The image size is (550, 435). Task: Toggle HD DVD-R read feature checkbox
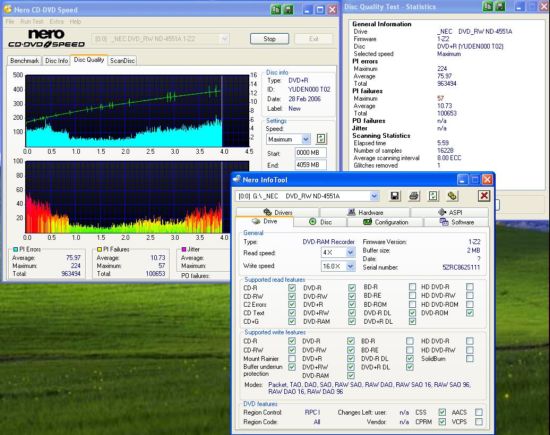coord(470,287)
